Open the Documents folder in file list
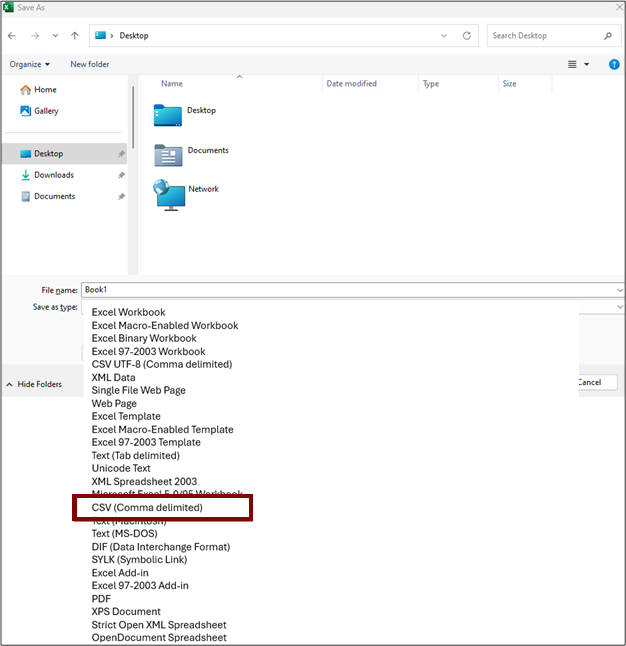This screenshot has width=626, height=646. coord(168,153)
